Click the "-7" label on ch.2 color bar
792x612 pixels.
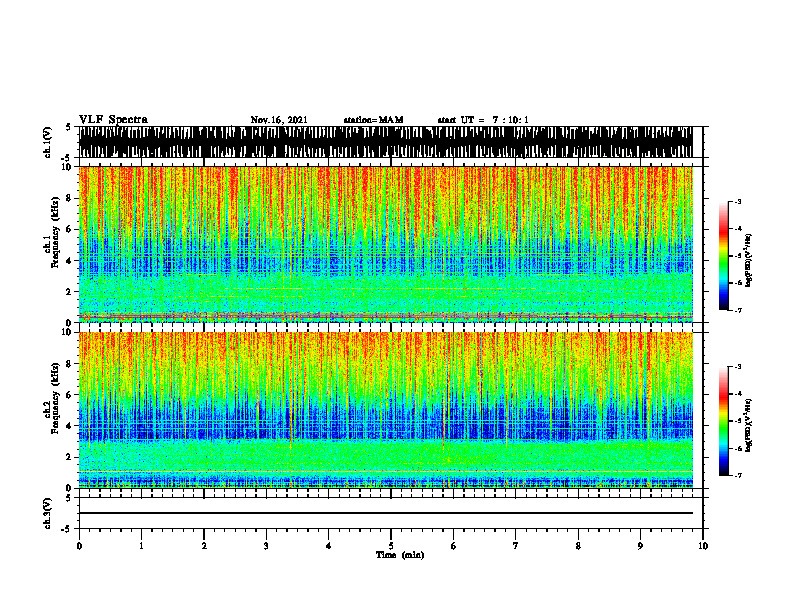pos(738,475)
